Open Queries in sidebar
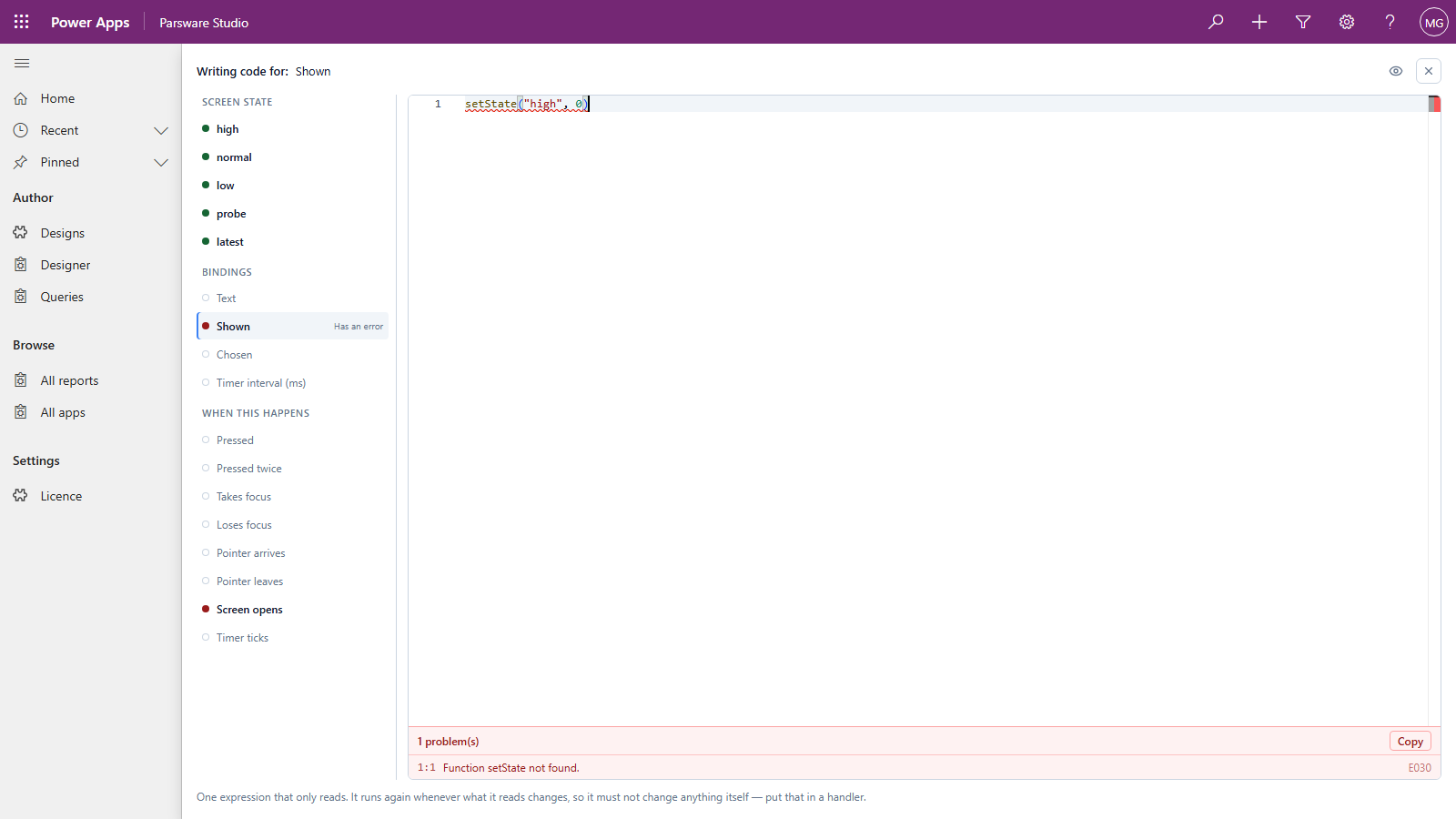The image size is (1456, 819). coord(91,297)
